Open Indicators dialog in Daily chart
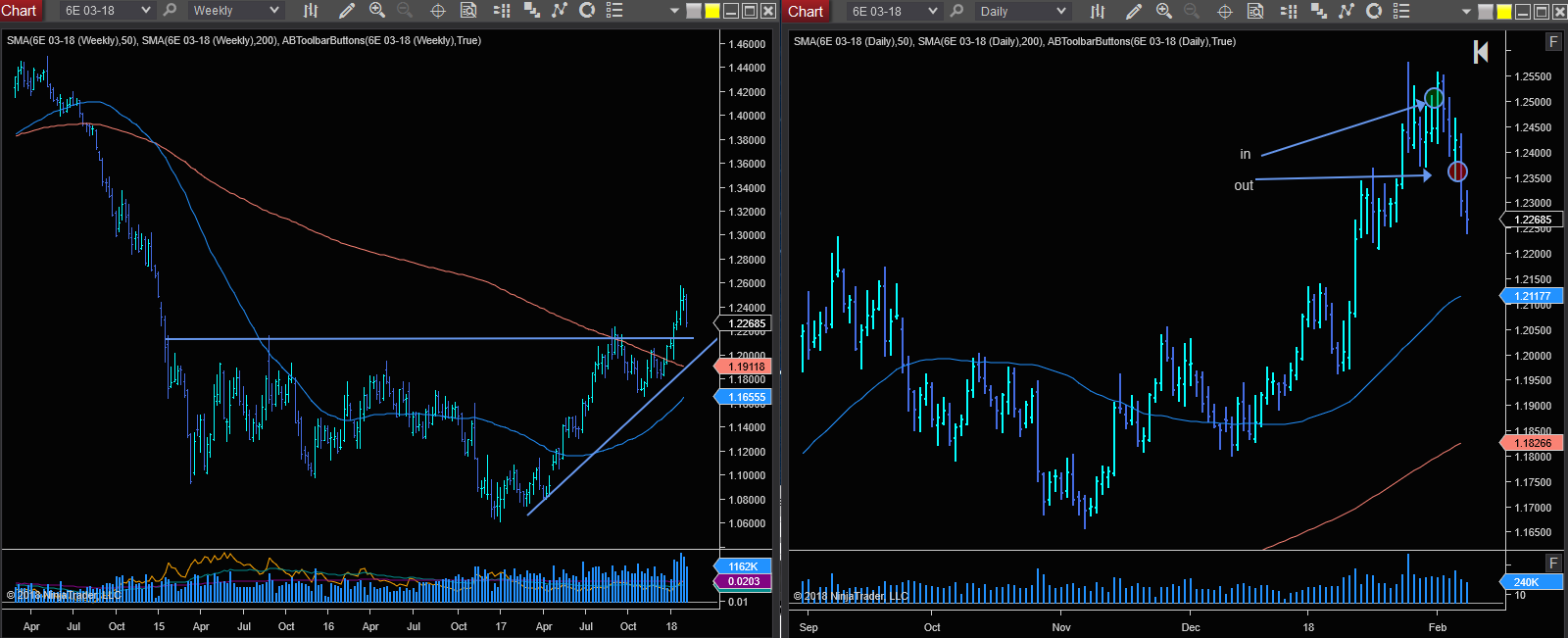The height and width of the screenshot is (638, 1568). 1347,11
